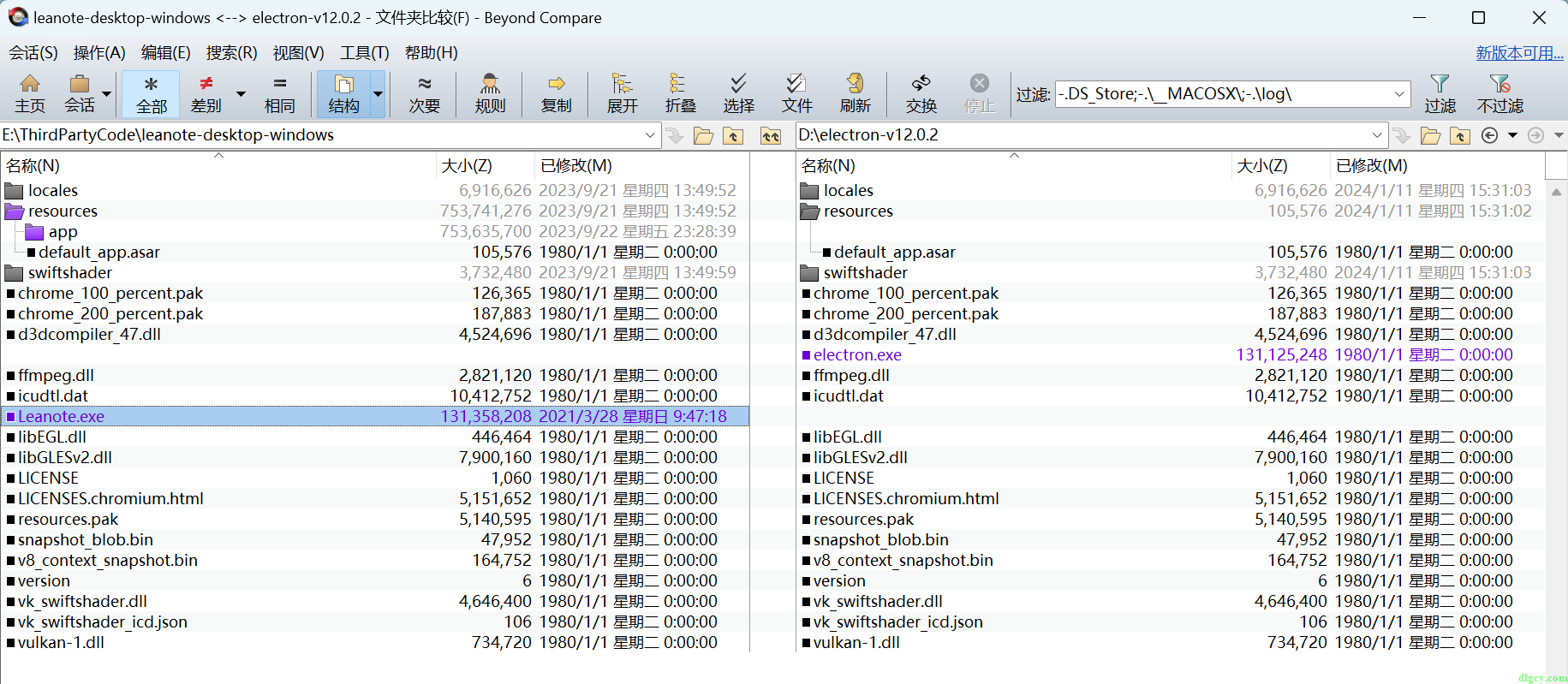Screen dimensions: 1568x684
Task: Toggle 全部 show all display filter
Action: [x=151, y=94]
